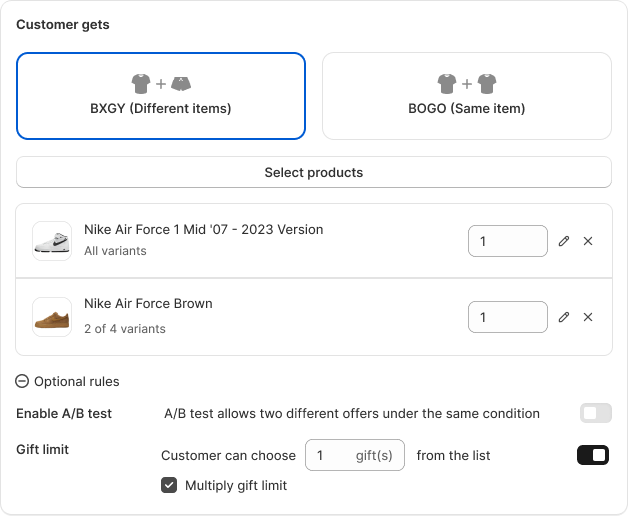This screenshot has height=516, width=628.
Task: Remove Nike Air Force 1 Mid '07 product
Action: point(588,241)
